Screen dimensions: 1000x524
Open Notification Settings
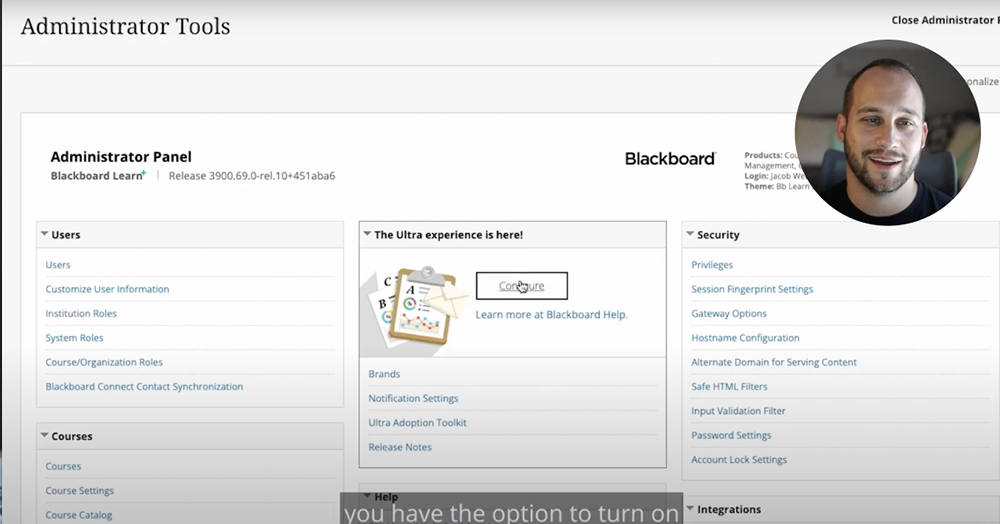(x=413, y=399)
